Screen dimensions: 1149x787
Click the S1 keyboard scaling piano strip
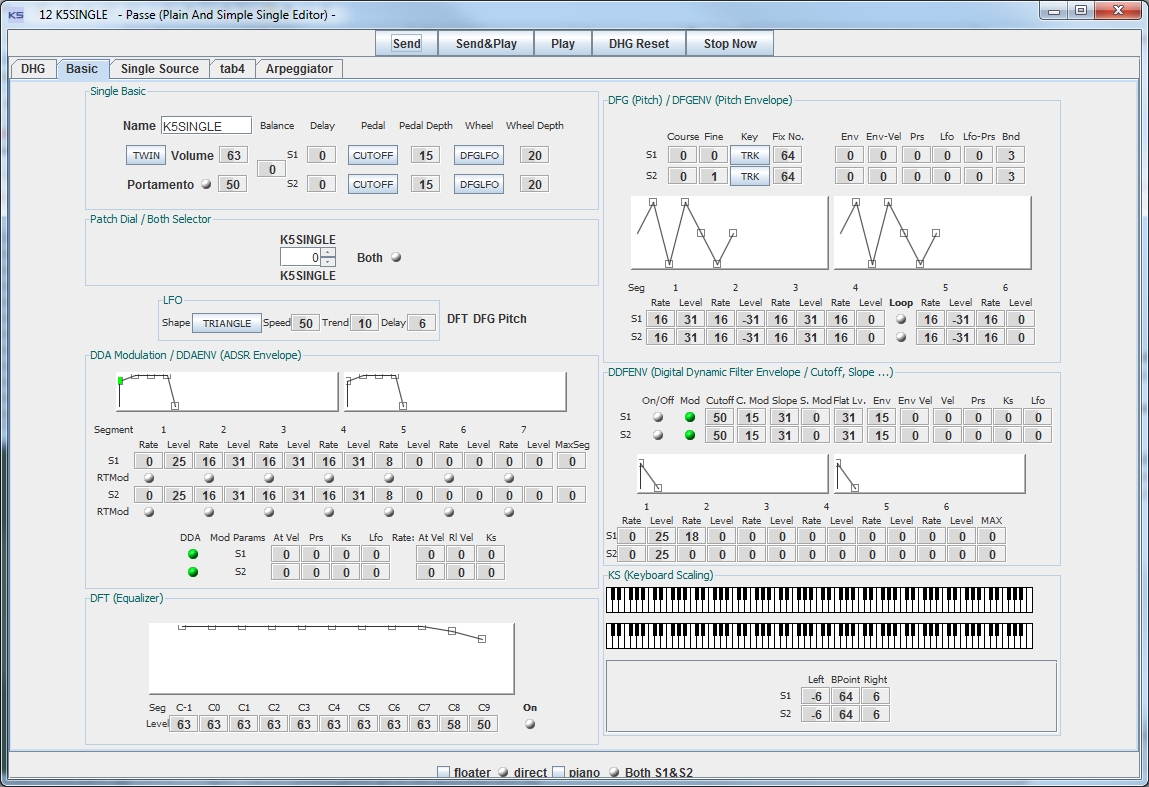819,600
